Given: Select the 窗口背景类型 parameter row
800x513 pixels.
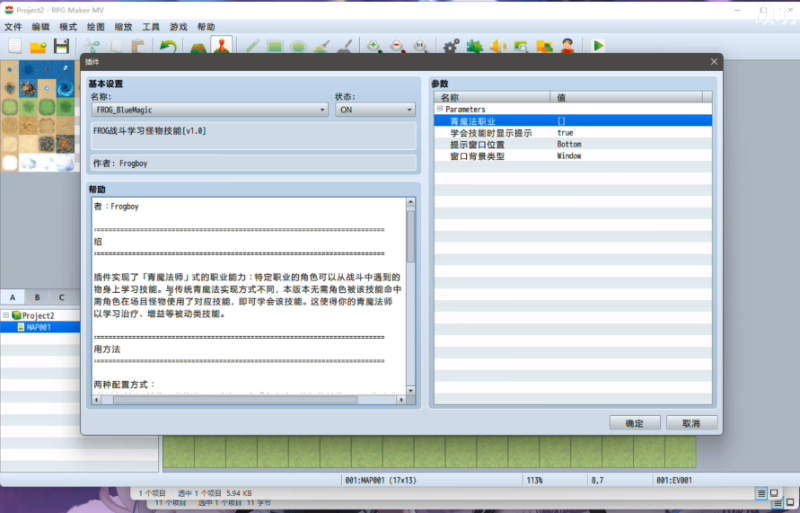Looking at the screenshot, I should tap(573, 156).
